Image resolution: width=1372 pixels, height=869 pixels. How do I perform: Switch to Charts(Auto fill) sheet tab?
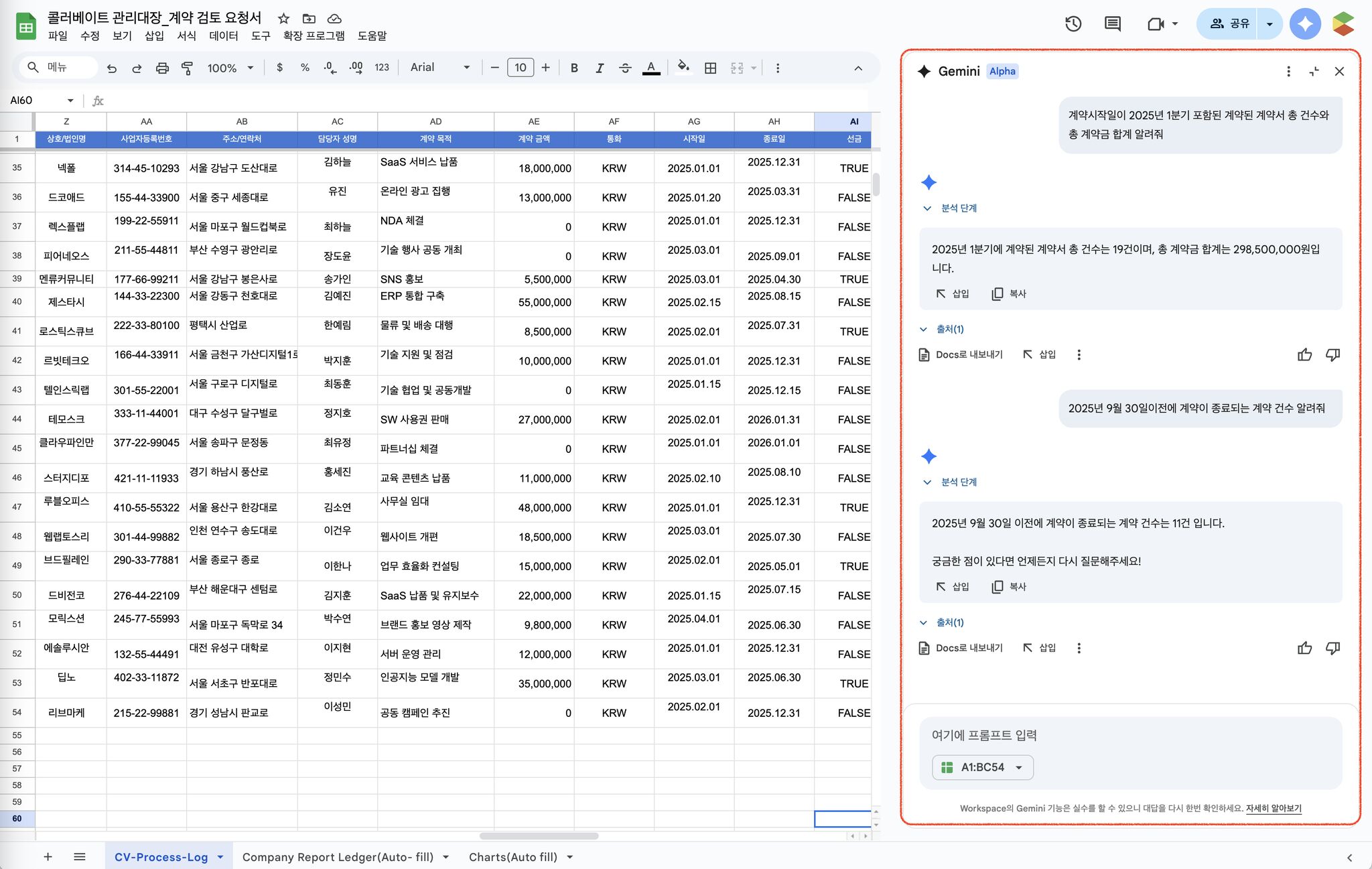pyautogui.click(x=513, y=857)
